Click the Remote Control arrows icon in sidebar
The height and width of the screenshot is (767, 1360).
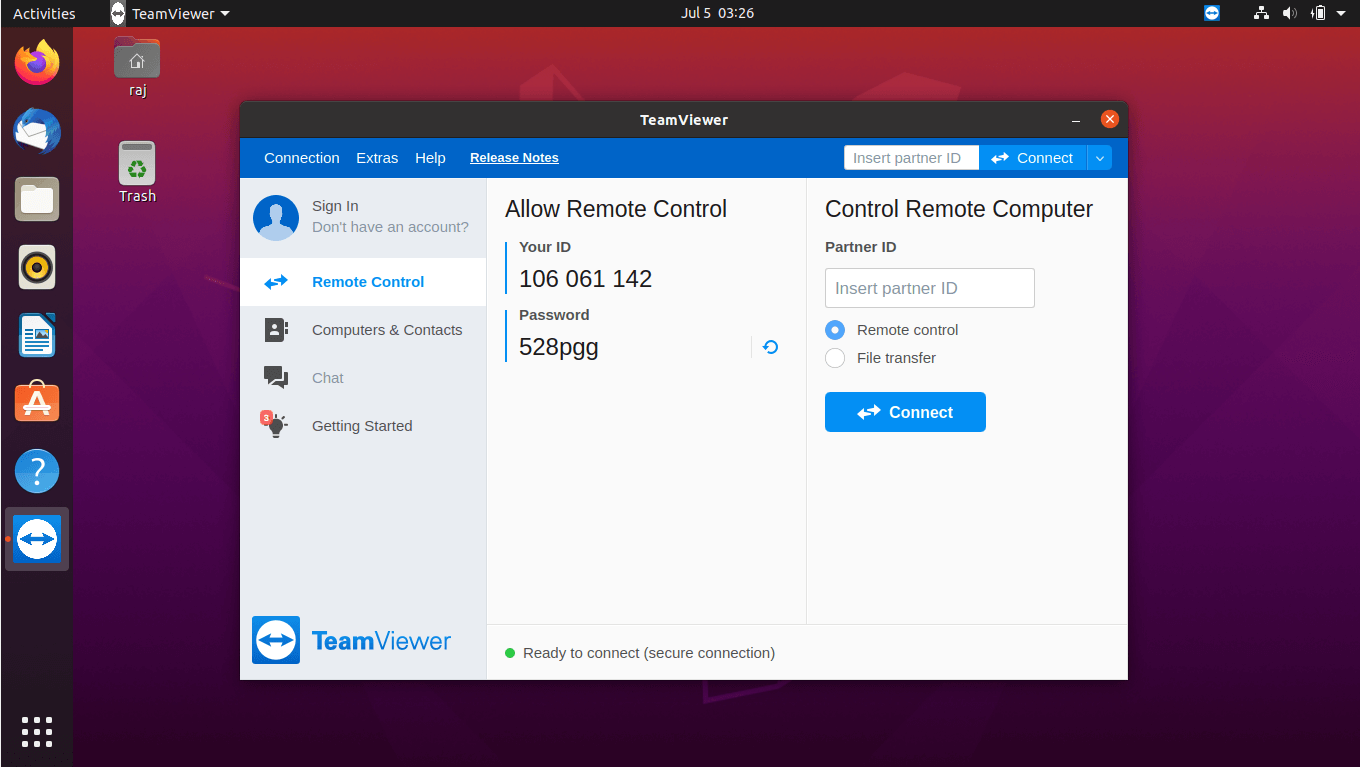coord(276,282)
